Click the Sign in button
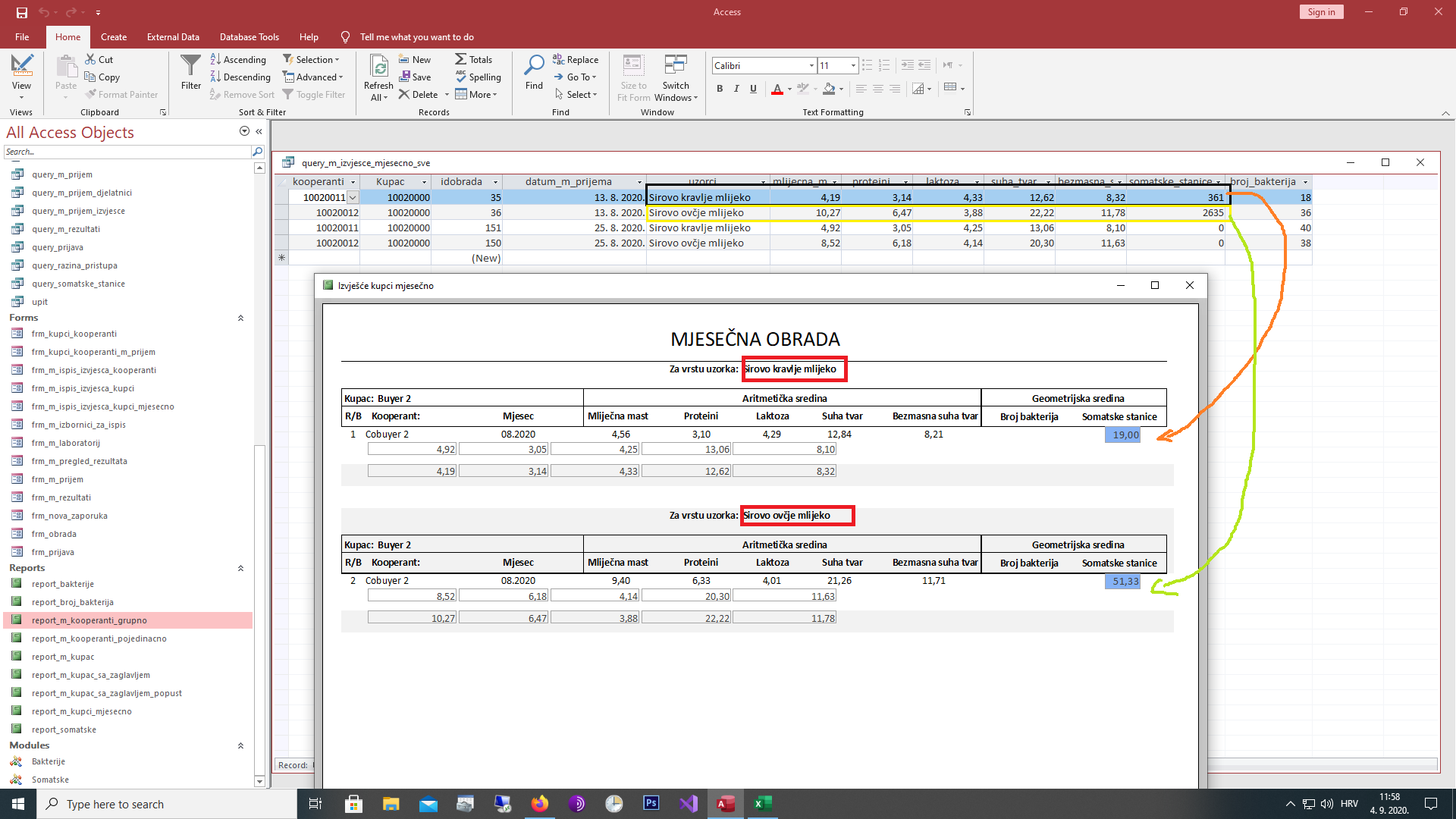Screen dimensions: 1456x819 click(x=1321, y=12)
